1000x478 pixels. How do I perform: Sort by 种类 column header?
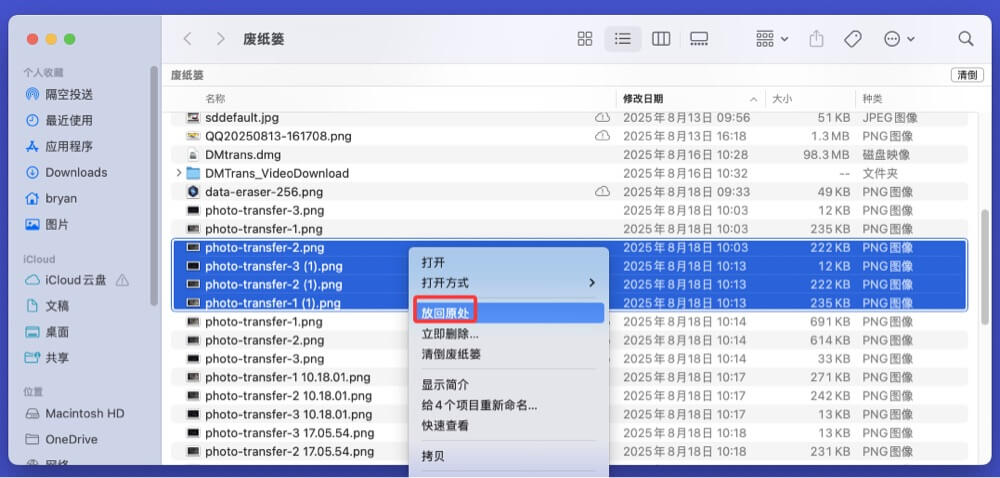coord(872,99)
